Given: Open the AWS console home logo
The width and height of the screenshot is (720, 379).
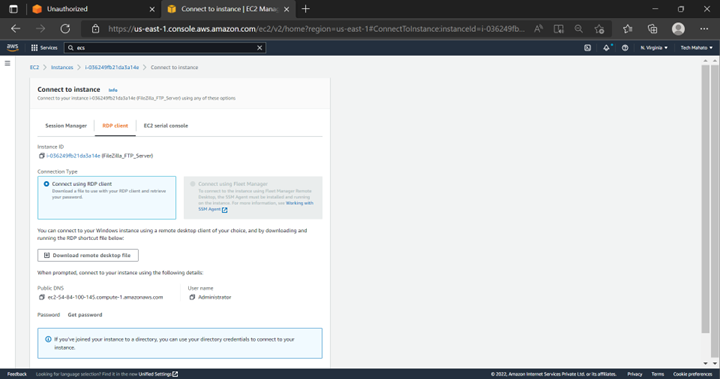Looking at the screenshot, I should 12,47.
